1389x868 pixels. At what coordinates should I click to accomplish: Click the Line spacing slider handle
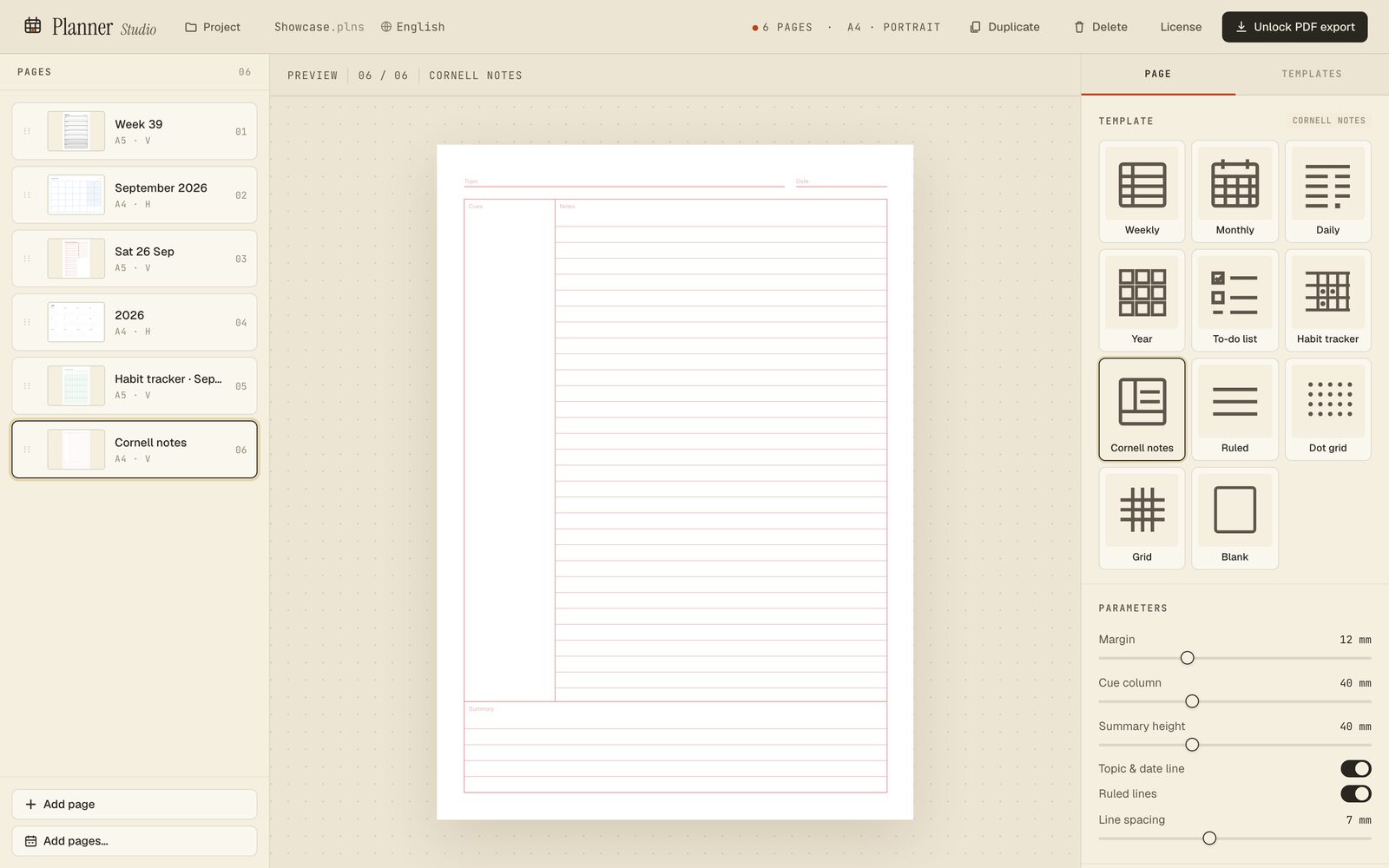click(x=1209, y=838)
